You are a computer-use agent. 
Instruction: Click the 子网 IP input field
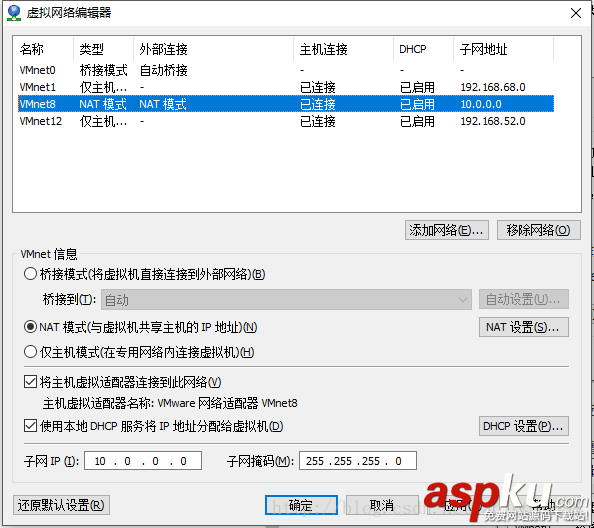143,461
